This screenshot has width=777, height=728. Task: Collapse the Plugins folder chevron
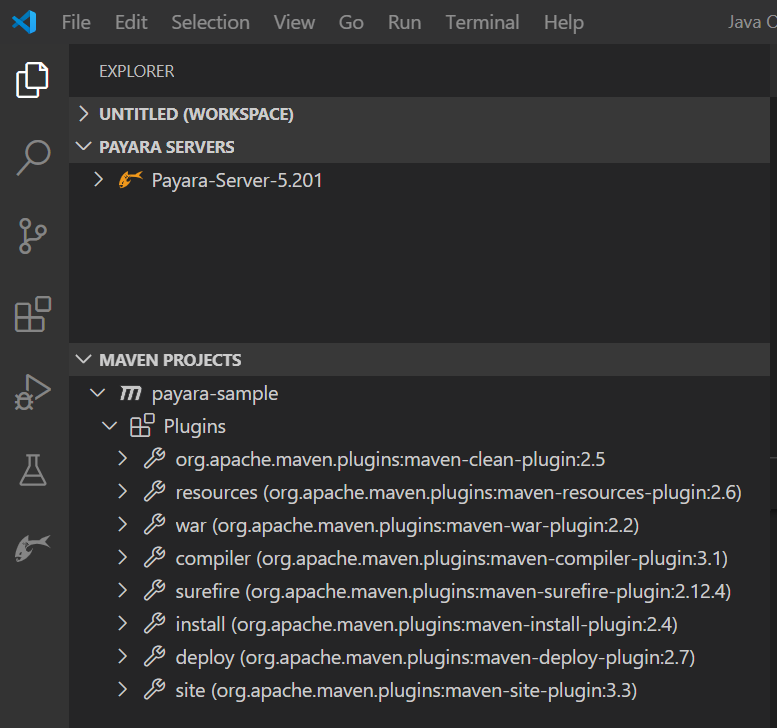click(x=110, y=427)
